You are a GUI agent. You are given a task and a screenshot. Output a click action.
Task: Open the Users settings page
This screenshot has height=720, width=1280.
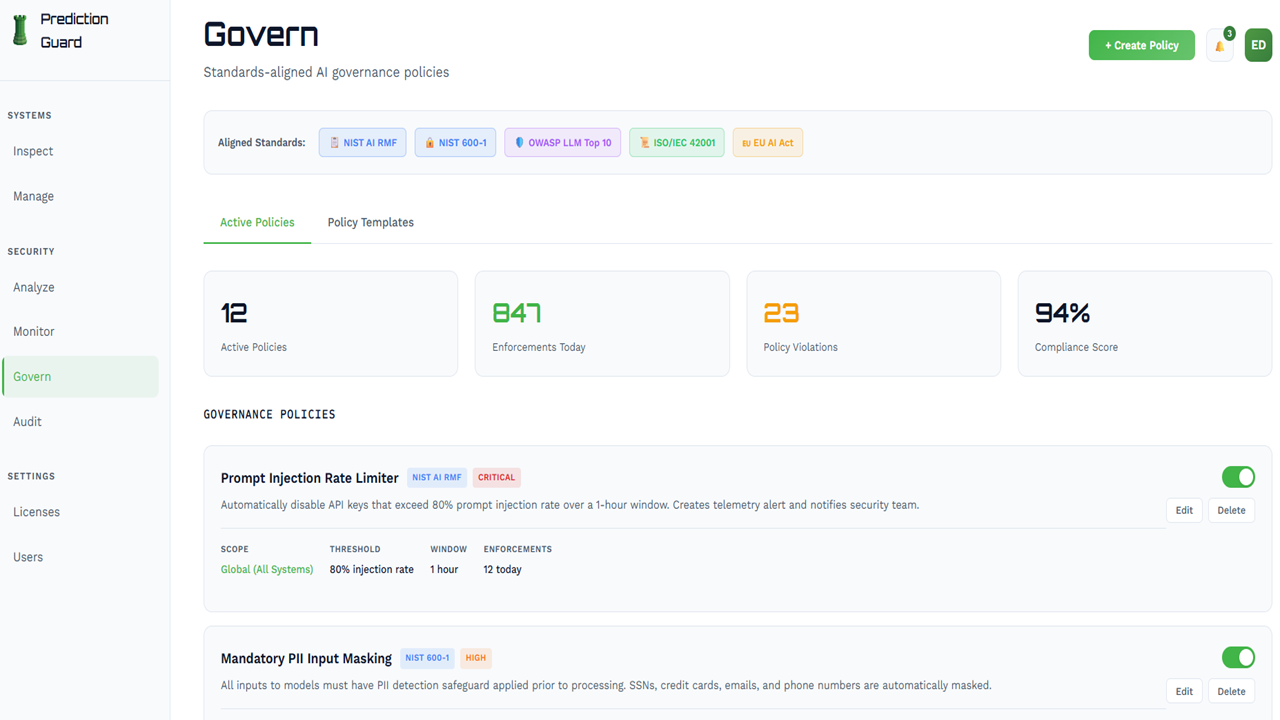coord(80,557)
